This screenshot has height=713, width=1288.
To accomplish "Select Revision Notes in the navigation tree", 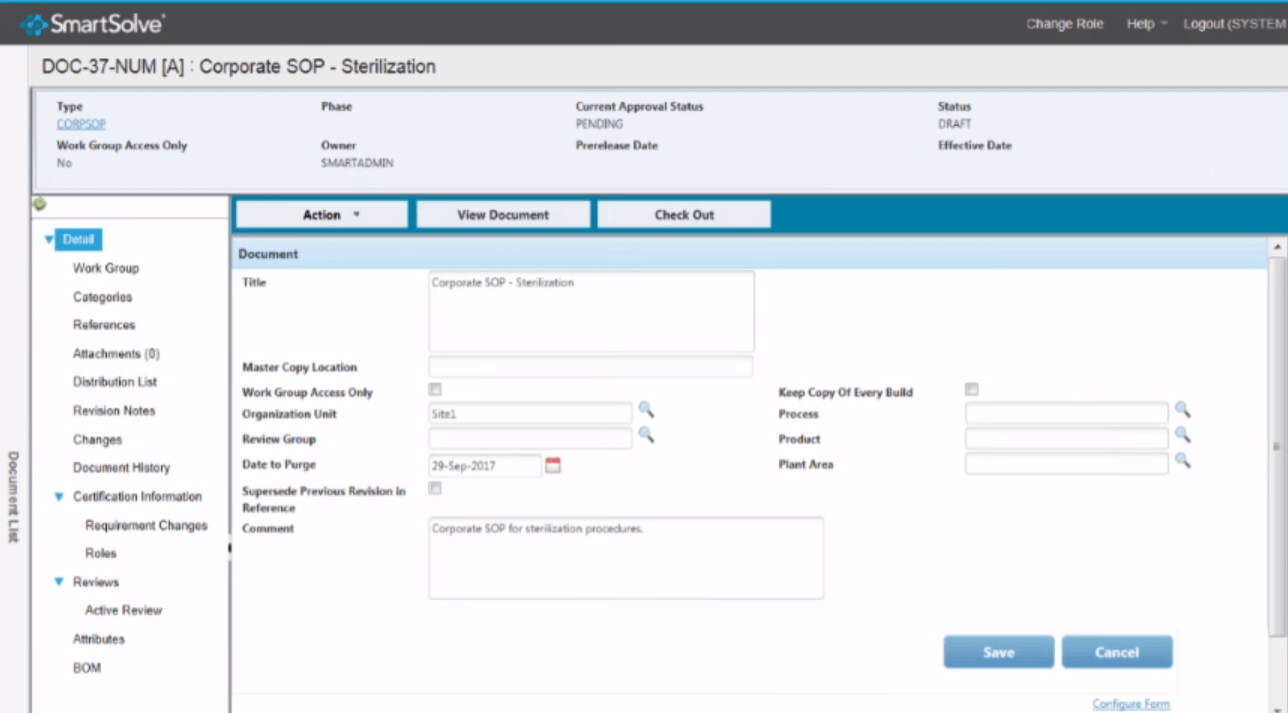I will coord(114,411).
